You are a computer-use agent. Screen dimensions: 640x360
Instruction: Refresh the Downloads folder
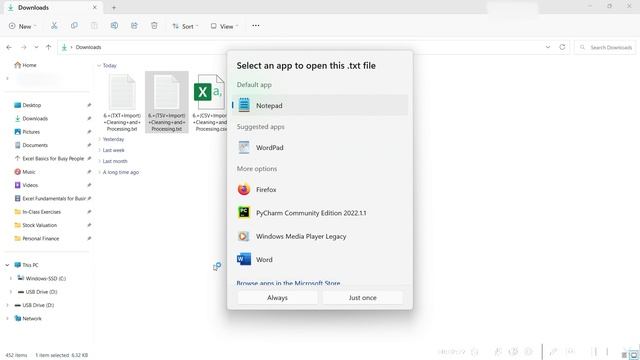point(562,47)
